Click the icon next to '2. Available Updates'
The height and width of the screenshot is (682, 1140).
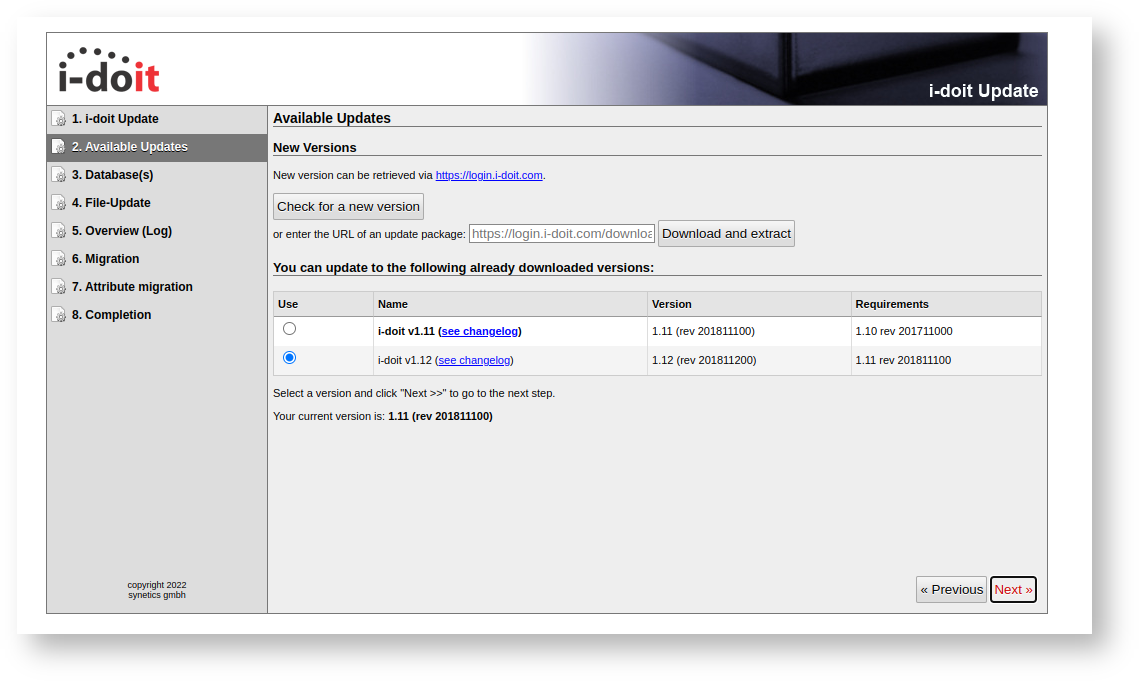[59, 147]
